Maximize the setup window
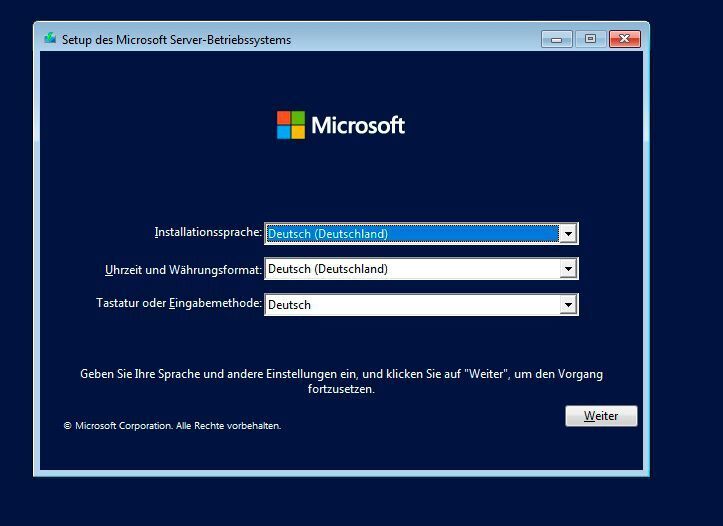Image resolution: width=723 pixels, height=526 pixels. pyautogui.click(x=590, y=39)
